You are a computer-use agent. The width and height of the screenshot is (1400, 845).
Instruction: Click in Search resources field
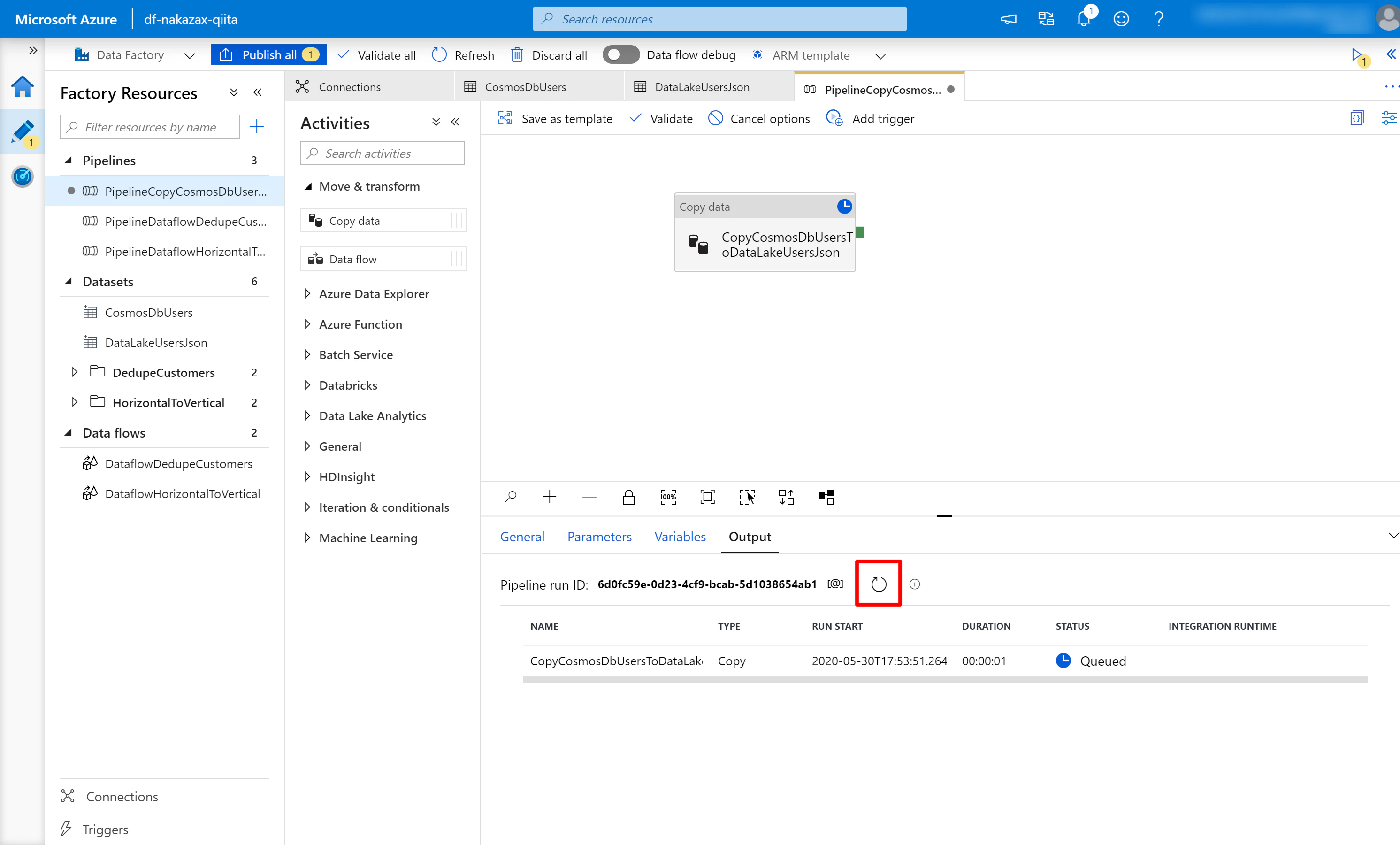click(x=719, y=19)
